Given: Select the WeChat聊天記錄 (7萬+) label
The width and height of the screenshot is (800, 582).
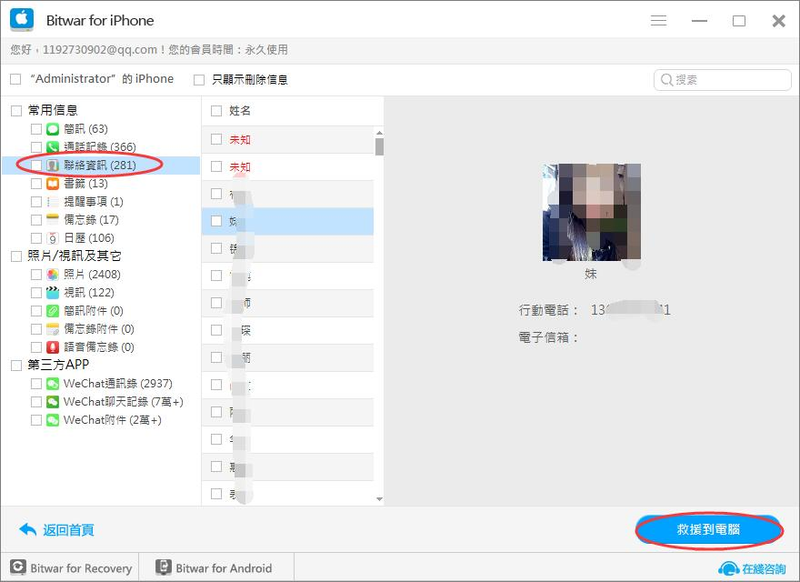Looking at the screenshot, I should coord(123,401).
